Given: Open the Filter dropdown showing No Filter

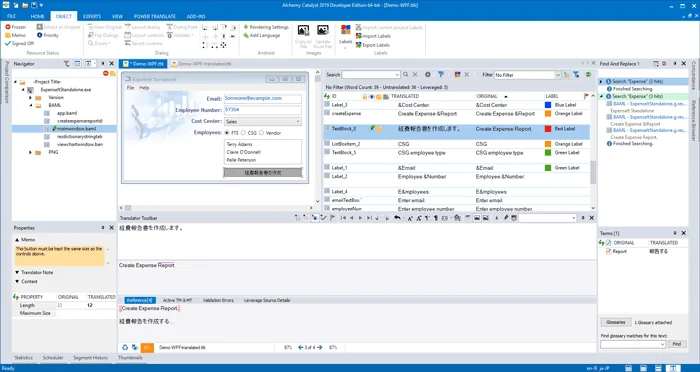Looking at the screenshot, I should pos(527,75).
